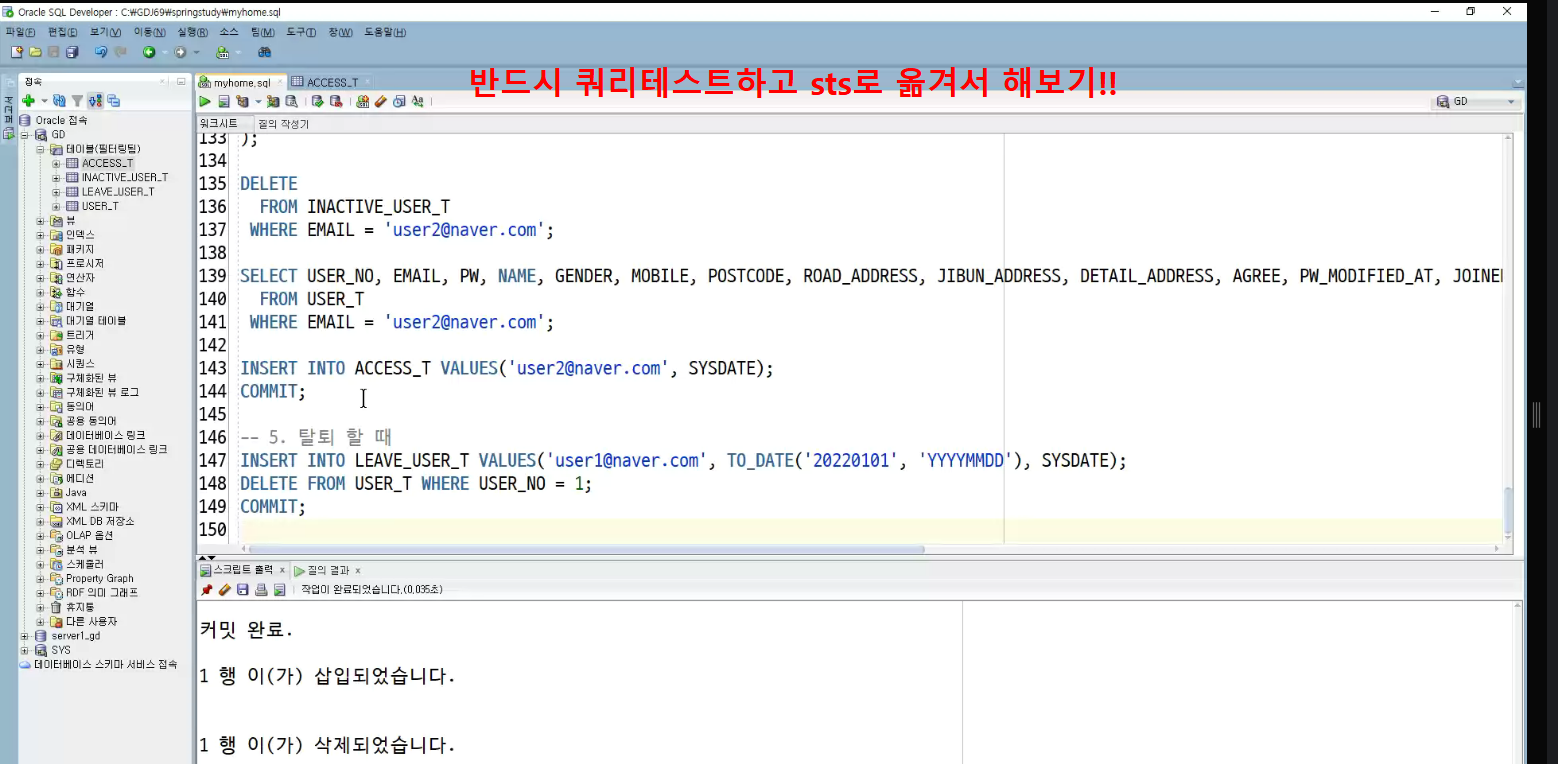Pin the script output with red pin icon
Viewport: 1558px width, 764px height.
[x=206, y=590]
